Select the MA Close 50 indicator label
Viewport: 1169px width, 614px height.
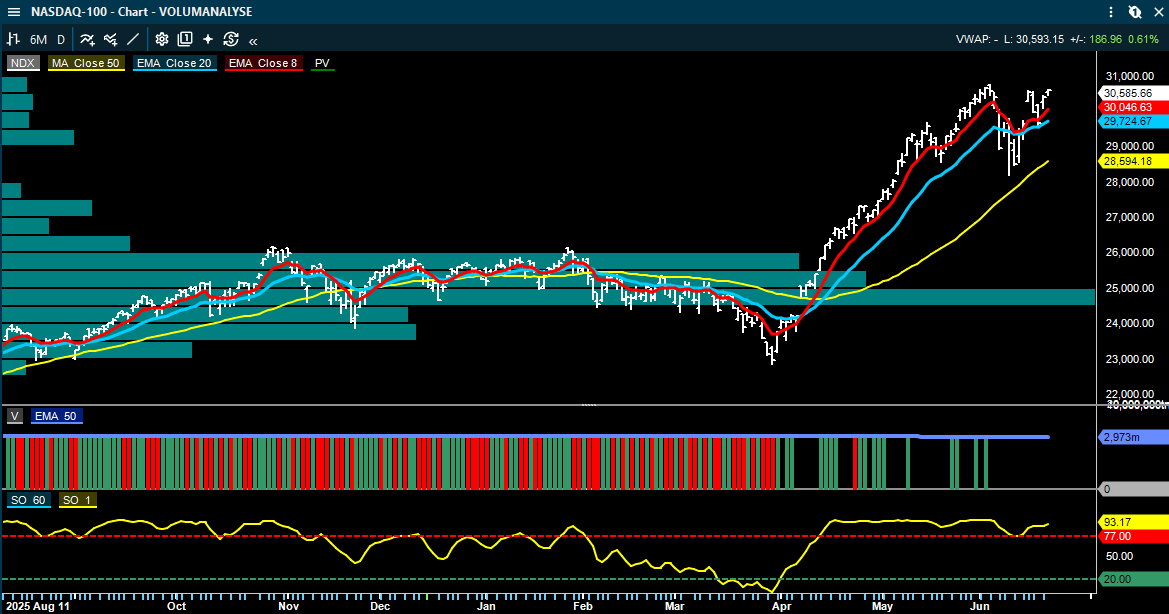(x=86, y=63)
